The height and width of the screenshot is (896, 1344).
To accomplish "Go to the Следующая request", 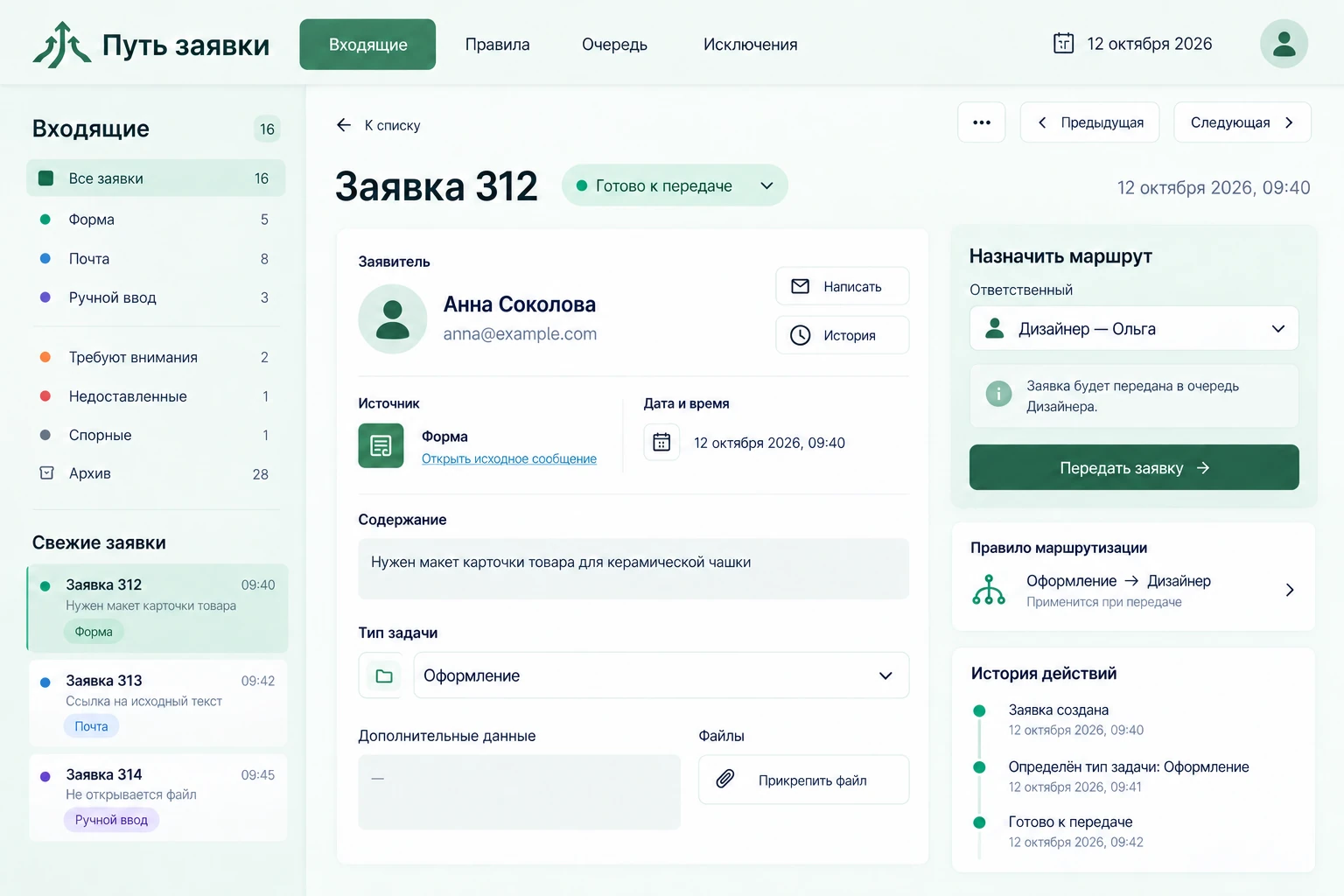I will pyautogui.click(x=1242, y=122).
